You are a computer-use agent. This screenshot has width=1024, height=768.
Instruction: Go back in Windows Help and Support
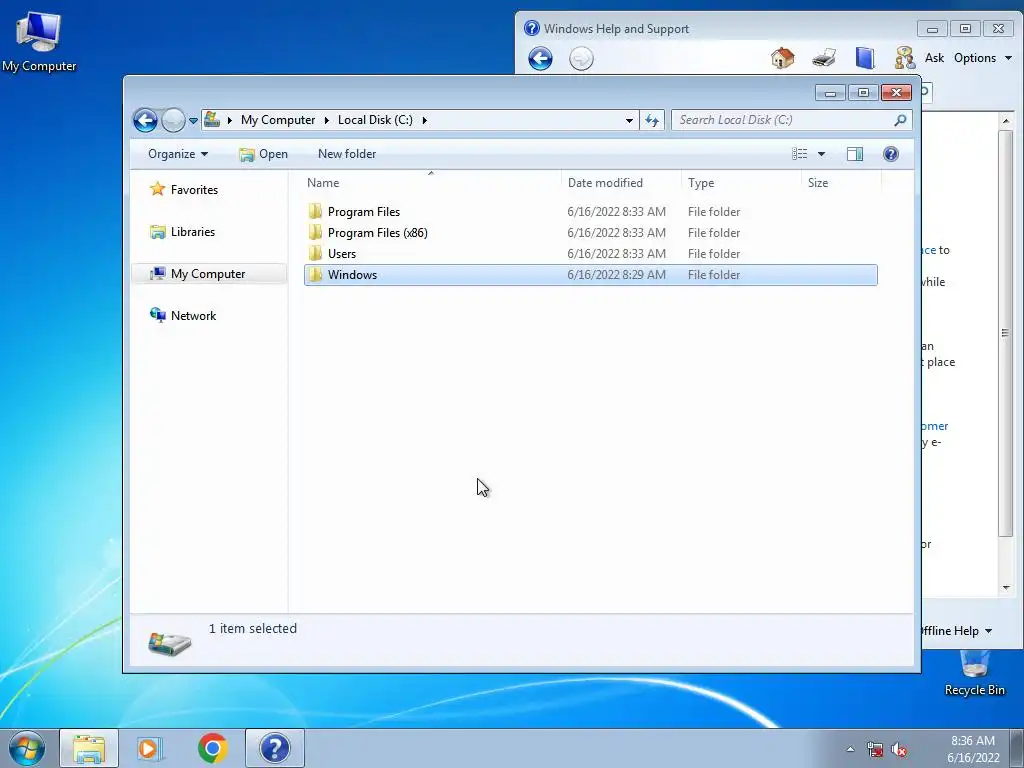point(540,59)
